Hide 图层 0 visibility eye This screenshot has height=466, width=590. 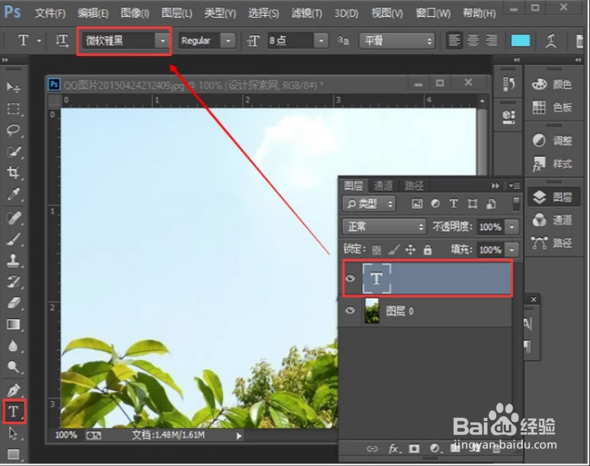coord(350,311)
